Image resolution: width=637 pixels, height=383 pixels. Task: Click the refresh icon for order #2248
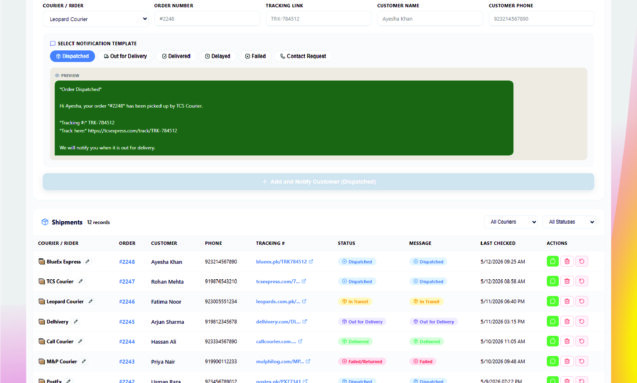582,261
